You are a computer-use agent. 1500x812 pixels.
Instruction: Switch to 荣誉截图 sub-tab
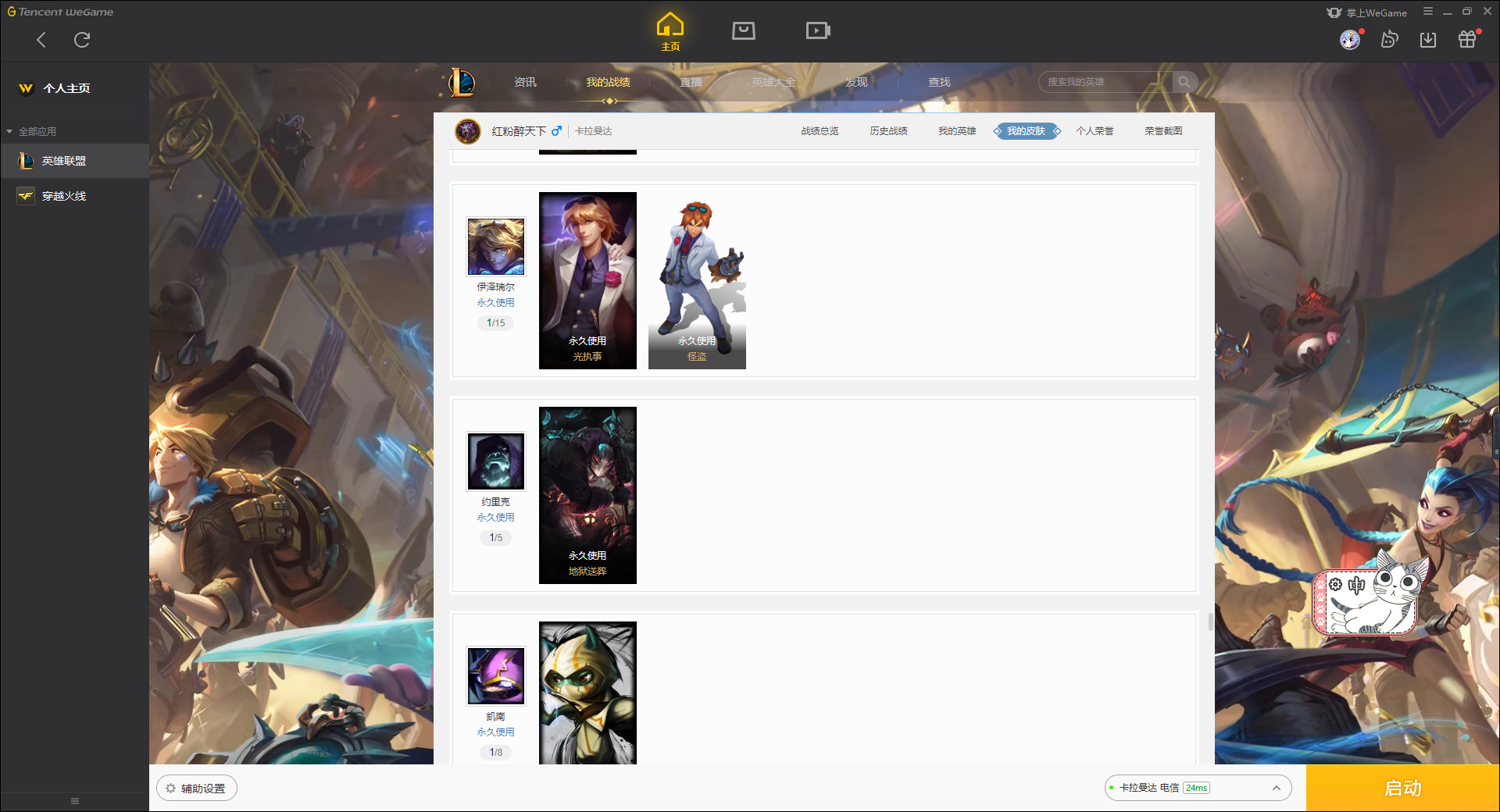[1163, 131]
